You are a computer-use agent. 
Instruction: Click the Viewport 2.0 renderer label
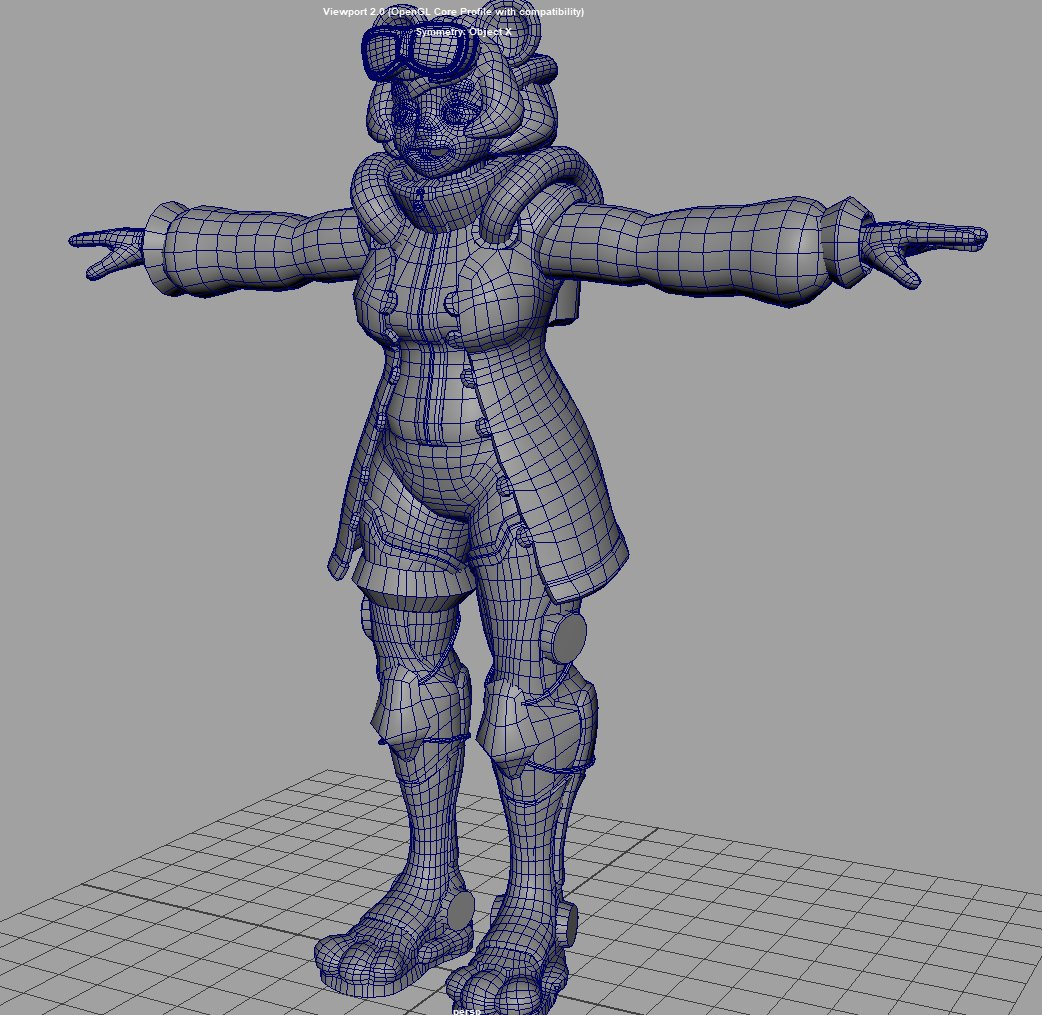click(x=453, y=12)
